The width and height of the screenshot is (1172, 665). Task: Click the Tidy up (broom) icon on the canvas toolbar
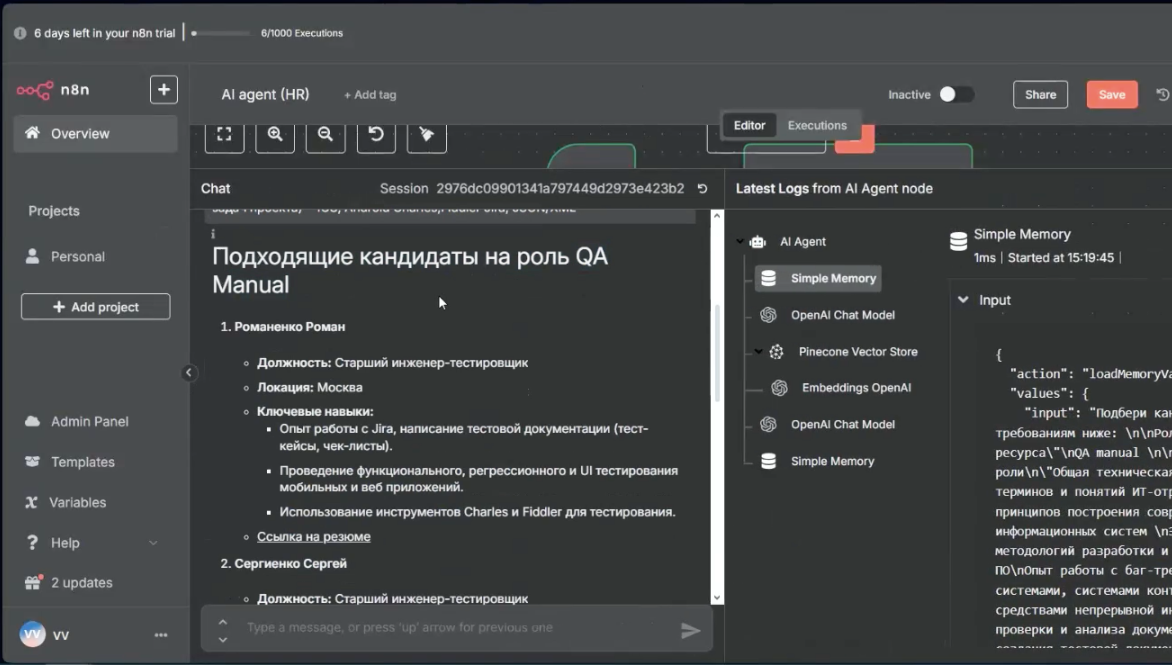tap(426, 136)
